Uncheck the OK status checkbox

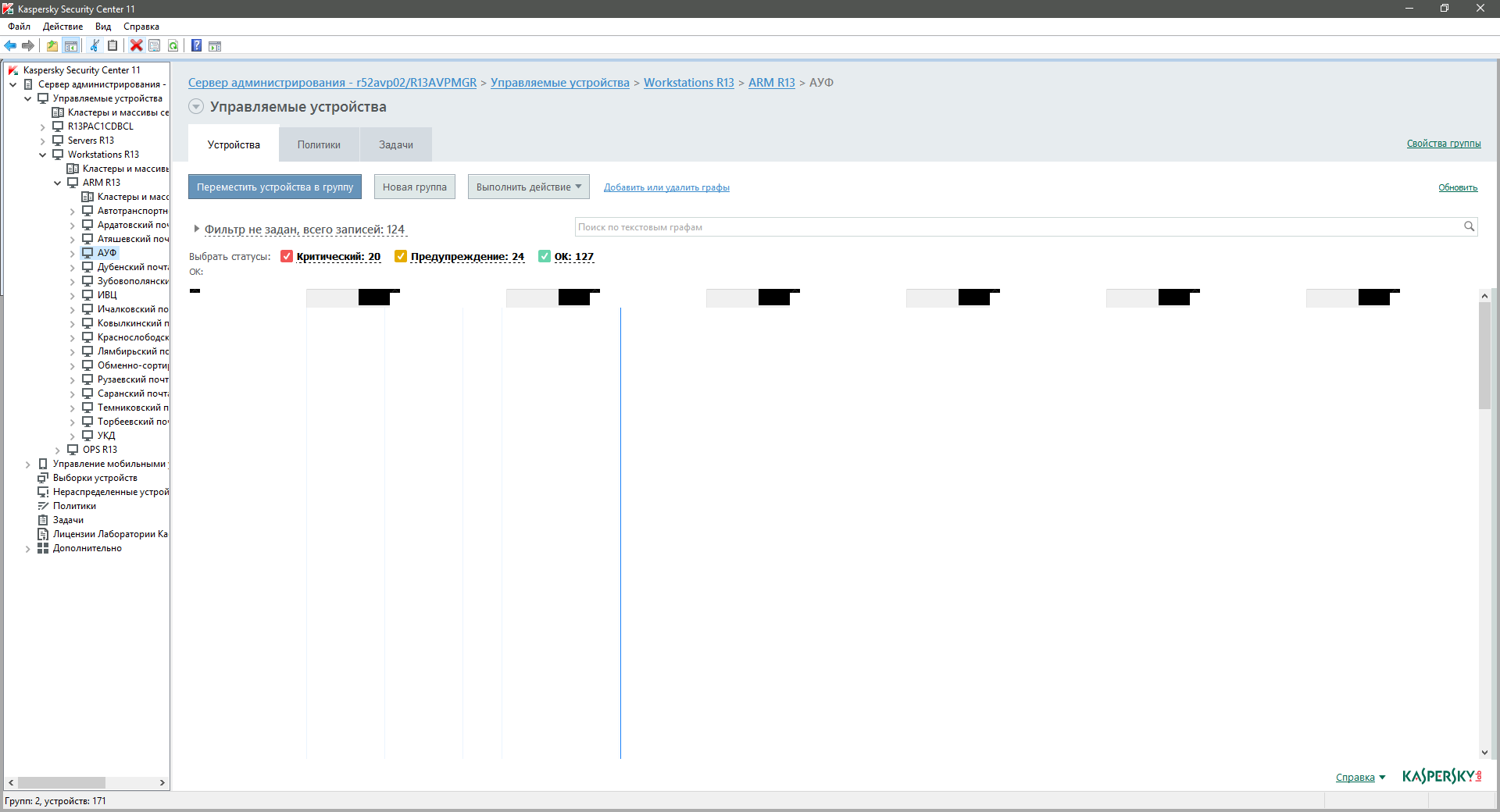(545, 256)
